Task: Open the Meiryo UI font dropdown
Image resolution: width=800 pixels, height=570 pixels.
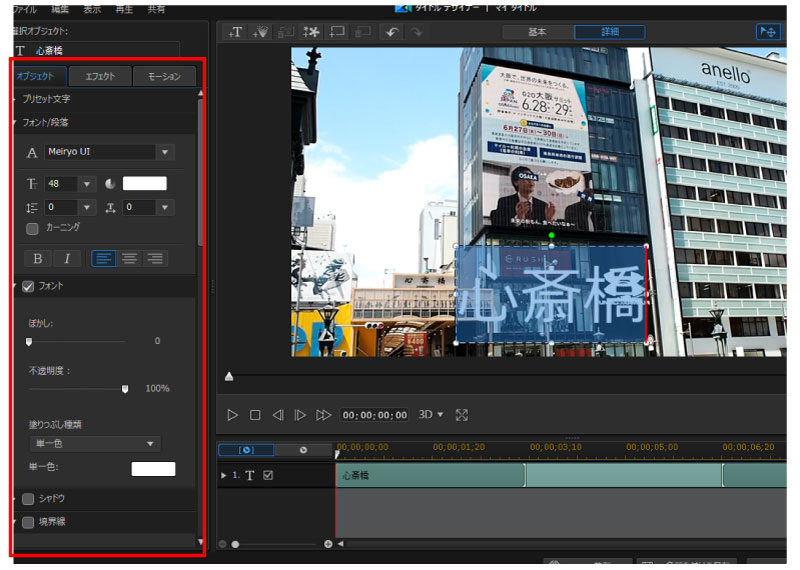Action: pos(165,152)
